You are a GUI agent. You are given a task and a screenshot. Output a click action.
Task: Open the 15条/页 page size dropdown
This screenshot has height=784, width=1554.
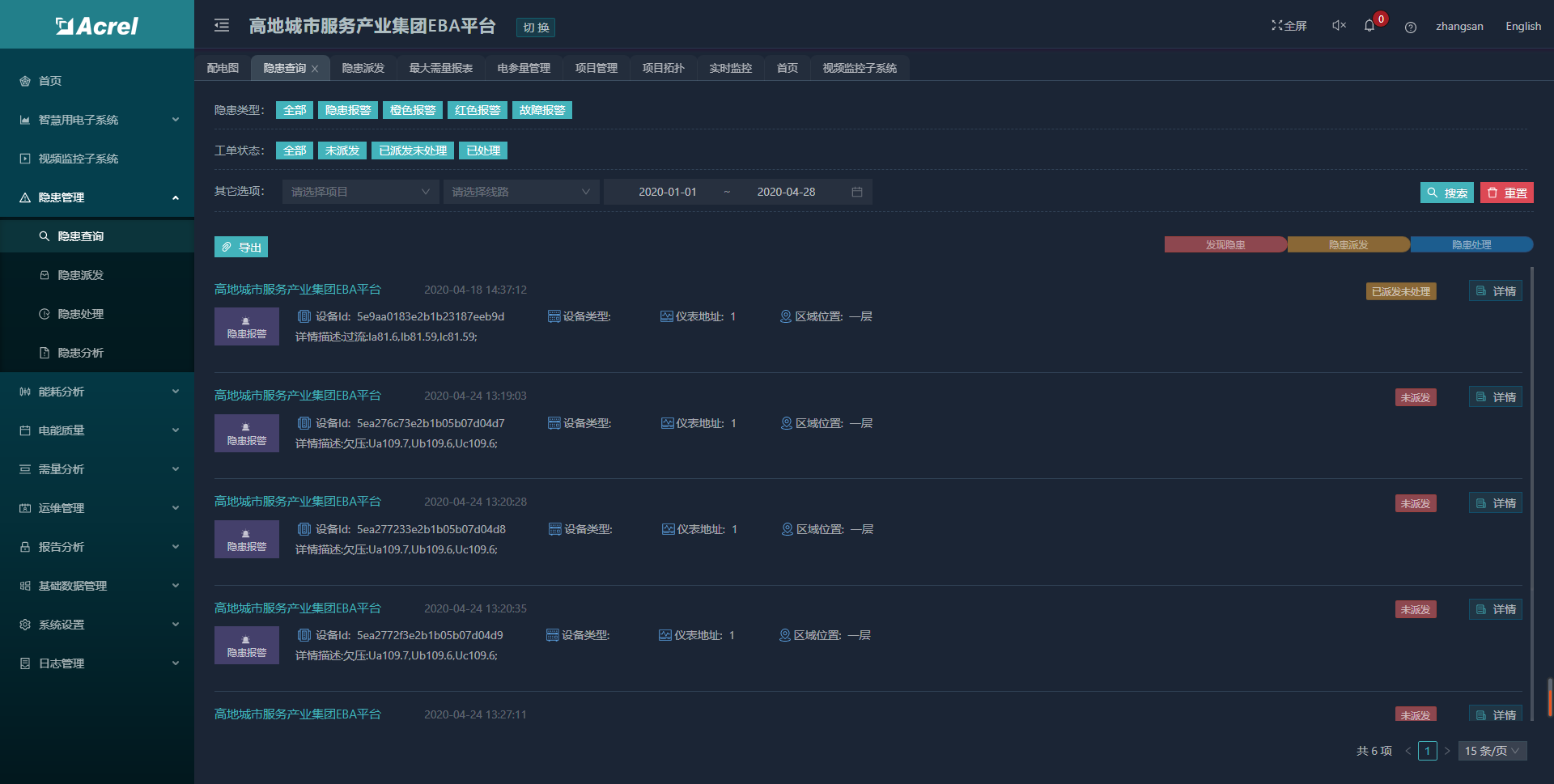(1492, 751)
